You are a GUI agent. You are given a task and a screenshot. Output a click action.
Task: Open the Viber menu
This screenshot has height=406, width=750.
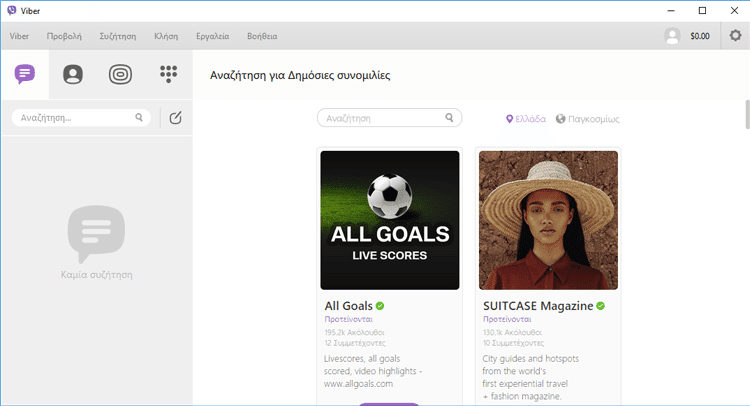click(x=19, y=36)
